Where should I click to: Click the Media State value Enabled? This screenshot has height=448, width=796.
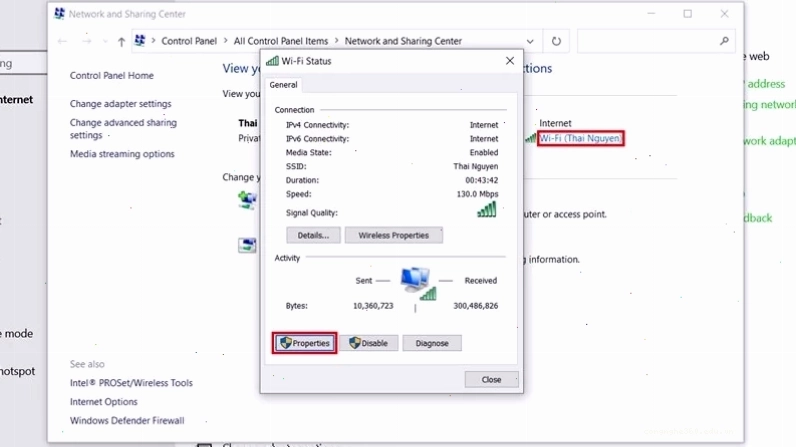(484, 152)
